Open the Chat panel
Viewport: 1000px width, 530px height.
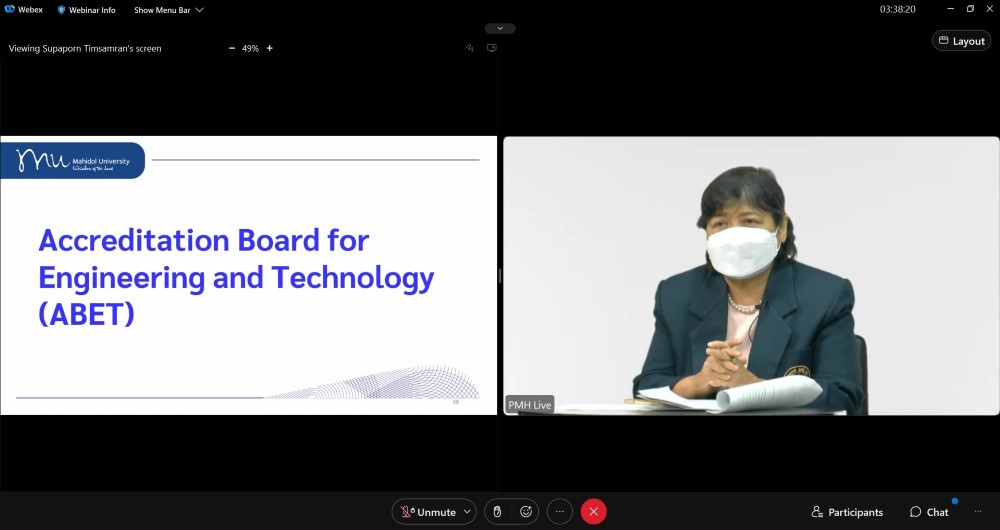[929, 512]
